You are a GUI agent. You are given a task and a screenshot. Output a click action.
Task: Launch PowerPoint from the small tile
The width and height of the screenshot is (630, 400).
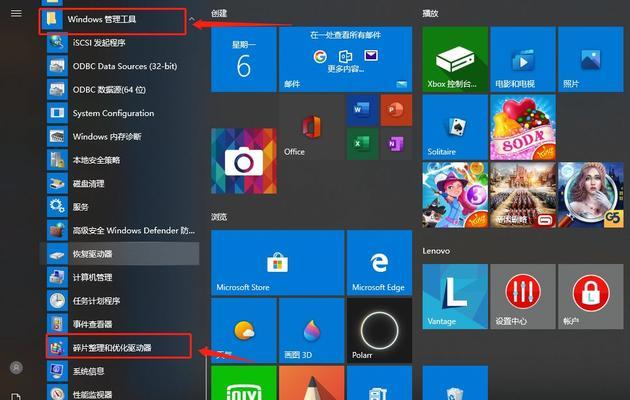point(396,110)
